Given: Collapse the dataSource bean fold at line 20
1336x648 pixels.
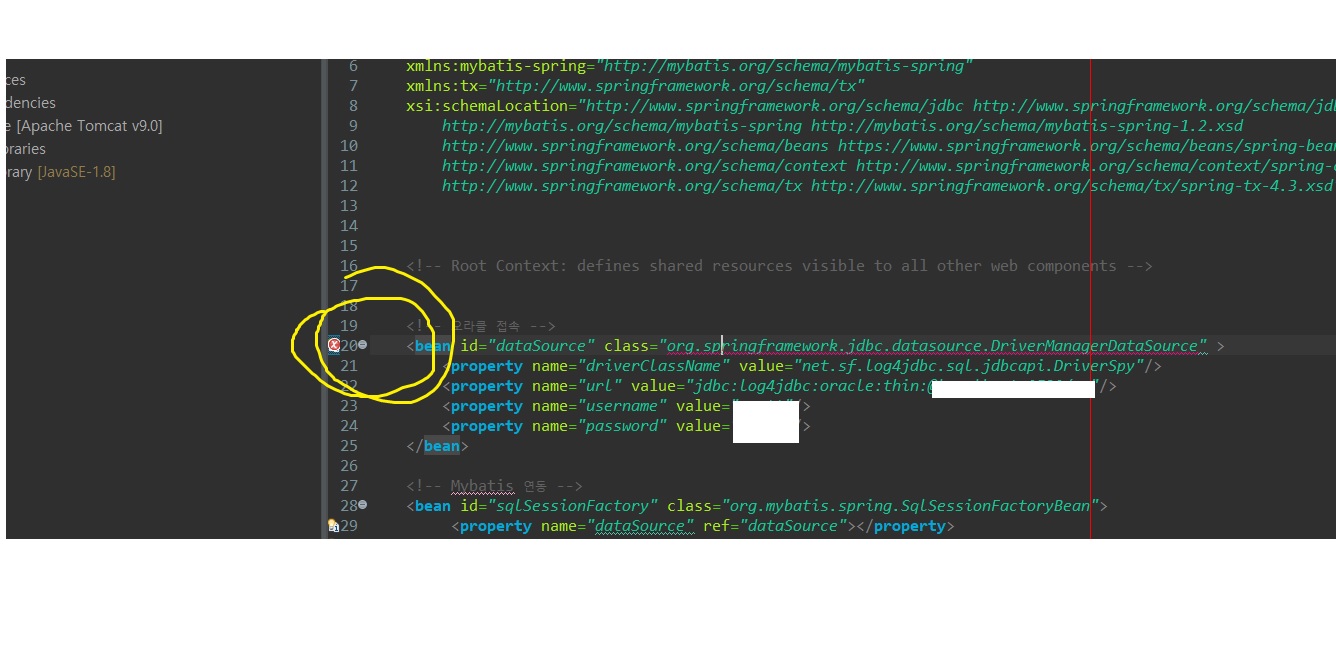Looking at the screenshot, I should (362, 345).
